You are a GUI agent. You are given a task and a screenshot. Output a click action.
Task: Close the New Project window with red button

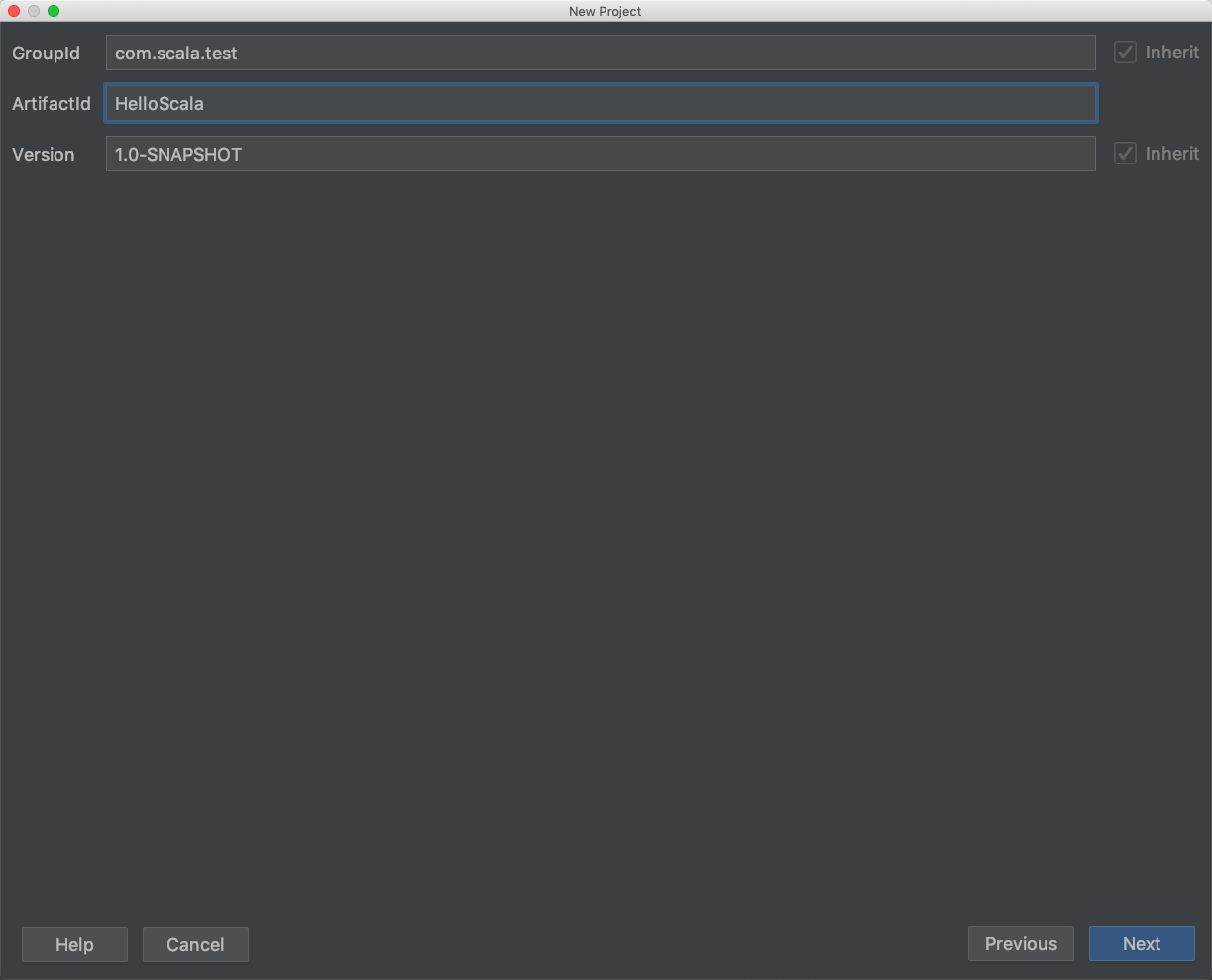(14, 11)
